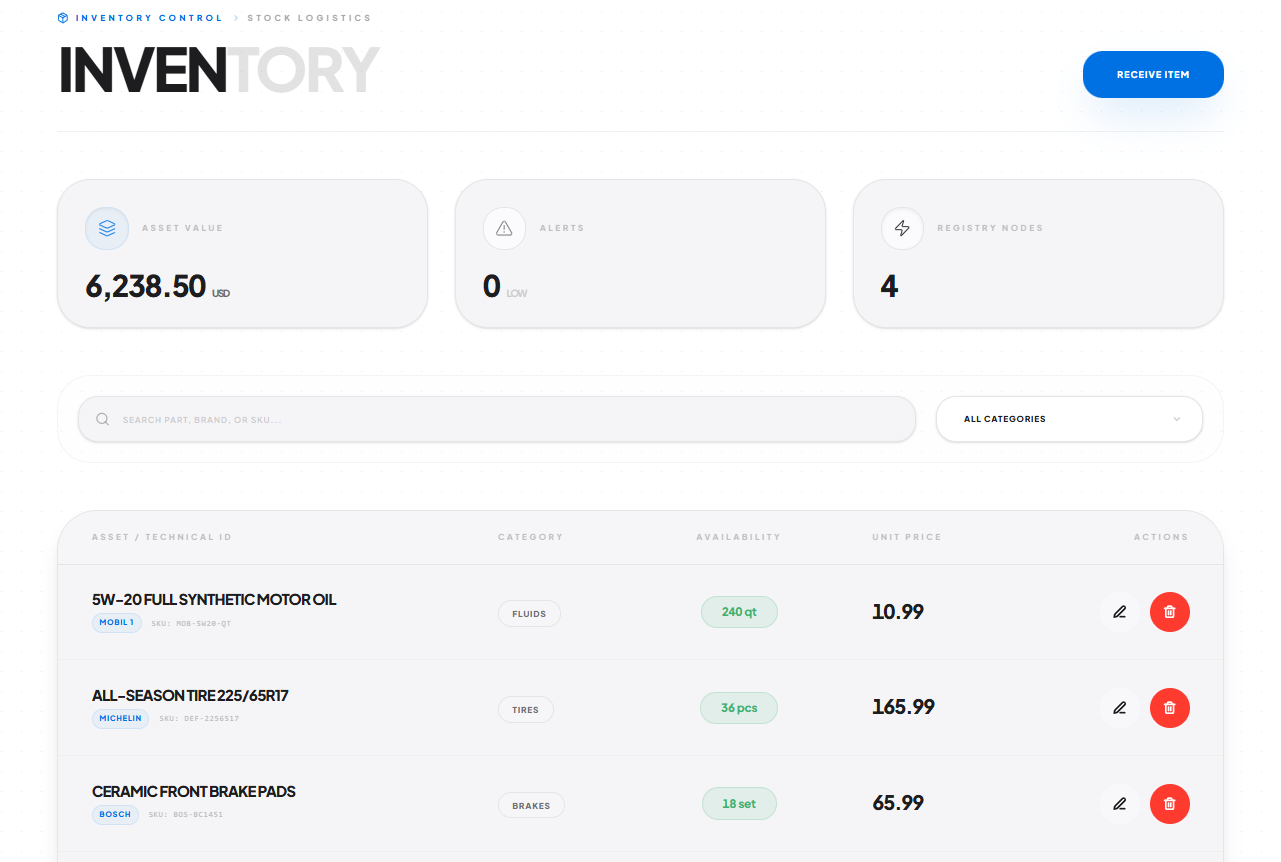Screen dimensions: 1281x862
Task: Click the Category column header
Action: 531,537
